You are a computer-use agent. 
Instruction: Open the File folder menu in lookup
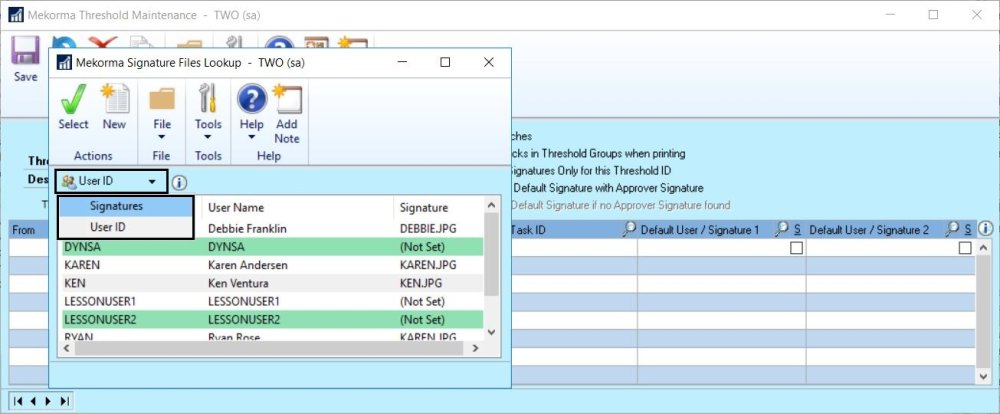[162, 112]
